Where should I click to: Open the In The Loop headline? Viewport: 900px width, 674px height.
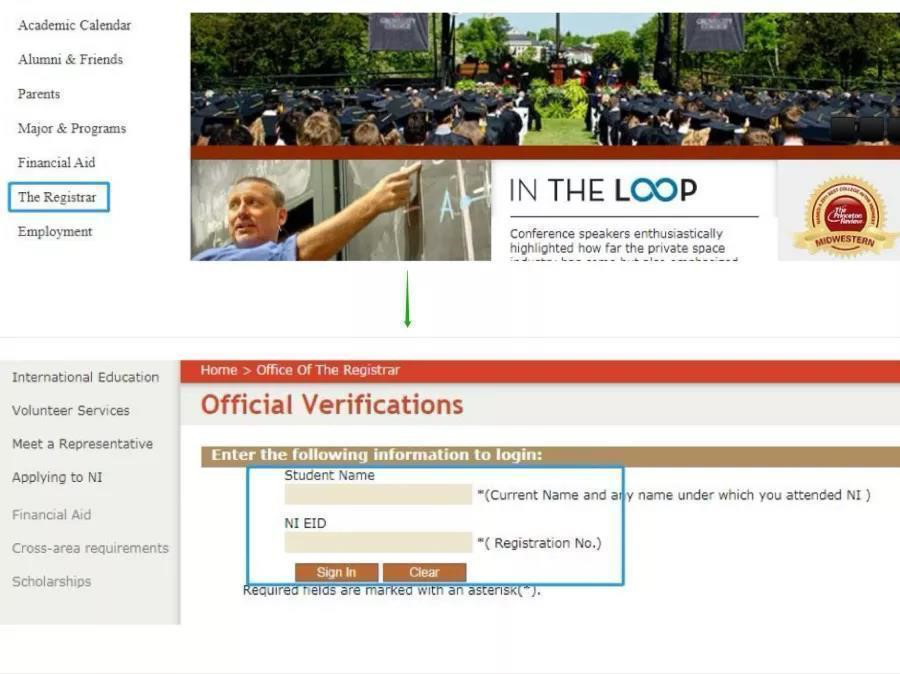click(x=603, y=190)
